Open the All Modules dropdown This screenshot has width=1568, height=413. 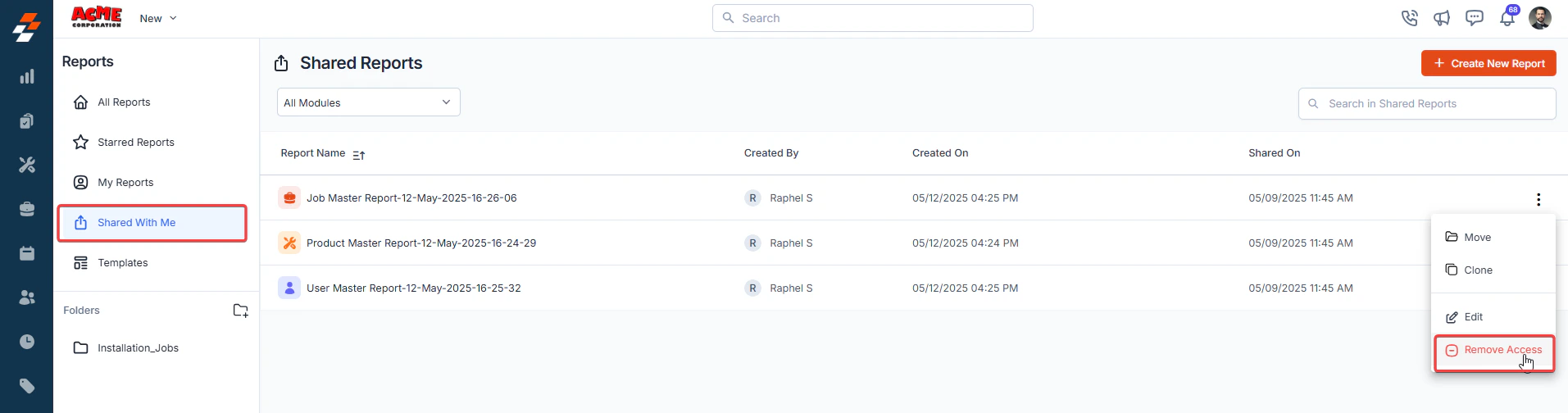369,102
